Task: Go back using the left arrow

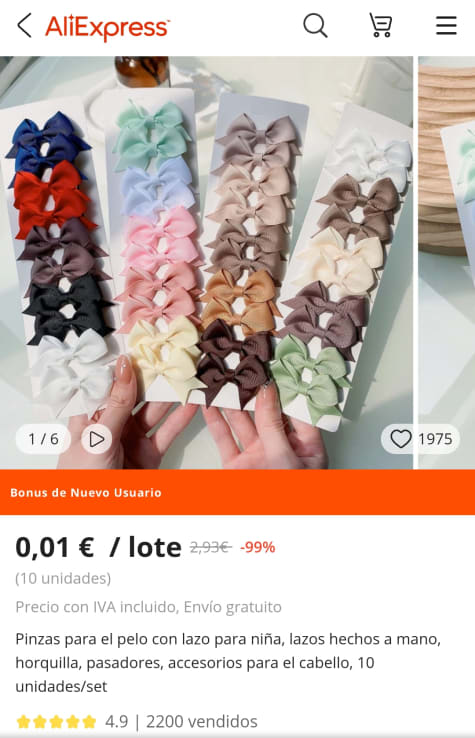Action: 24,25
